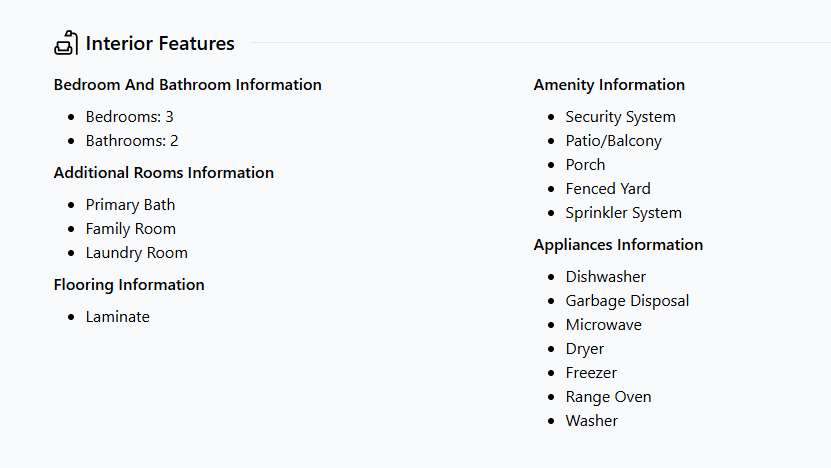Viewport: 831px width, 468px height.
Task: Select the Garbage Disposal appliance item
Action: pyautogui.click(x=627, y=301)
